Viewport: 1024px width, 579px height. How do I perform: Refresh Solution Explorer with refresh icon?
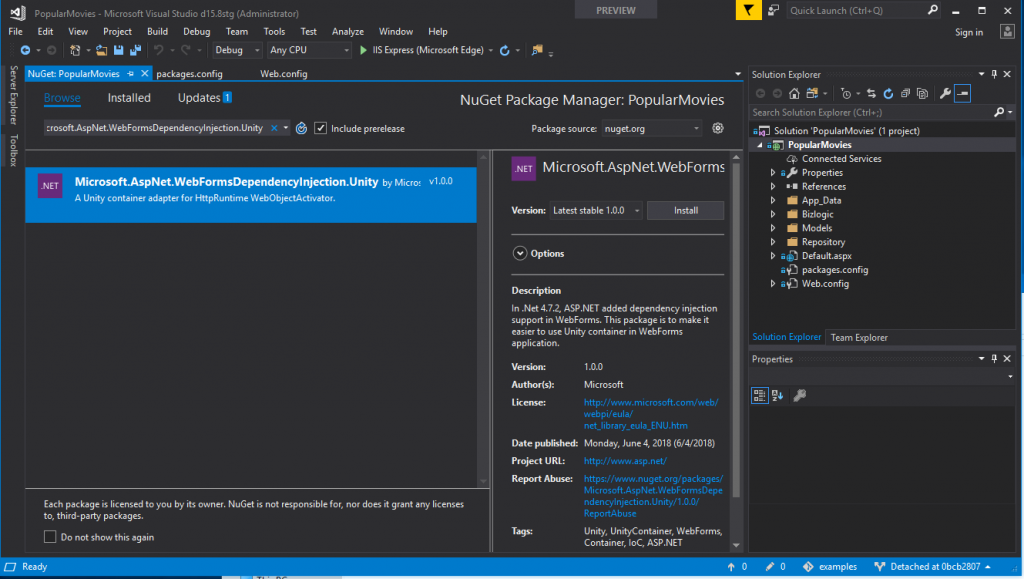click(x=888, y=94)
